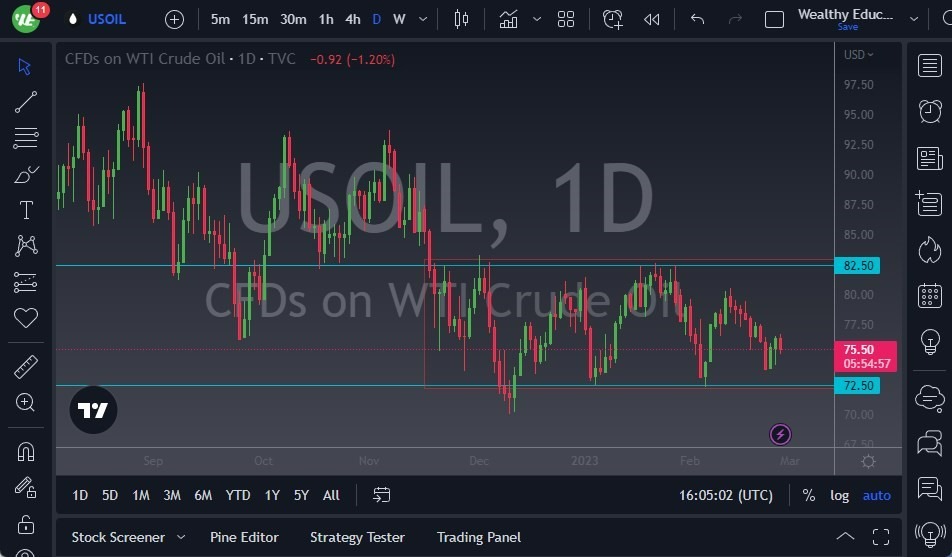Screen dimensions: 952x557
Task: Open the hotlists flame icon
Action: coord(930,250)
